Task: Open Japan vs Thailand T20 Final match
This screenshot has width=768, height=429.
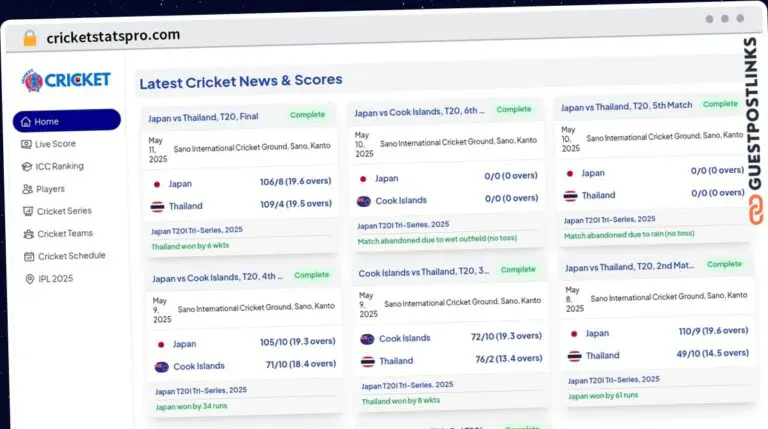Action: [x=204, y=117]
